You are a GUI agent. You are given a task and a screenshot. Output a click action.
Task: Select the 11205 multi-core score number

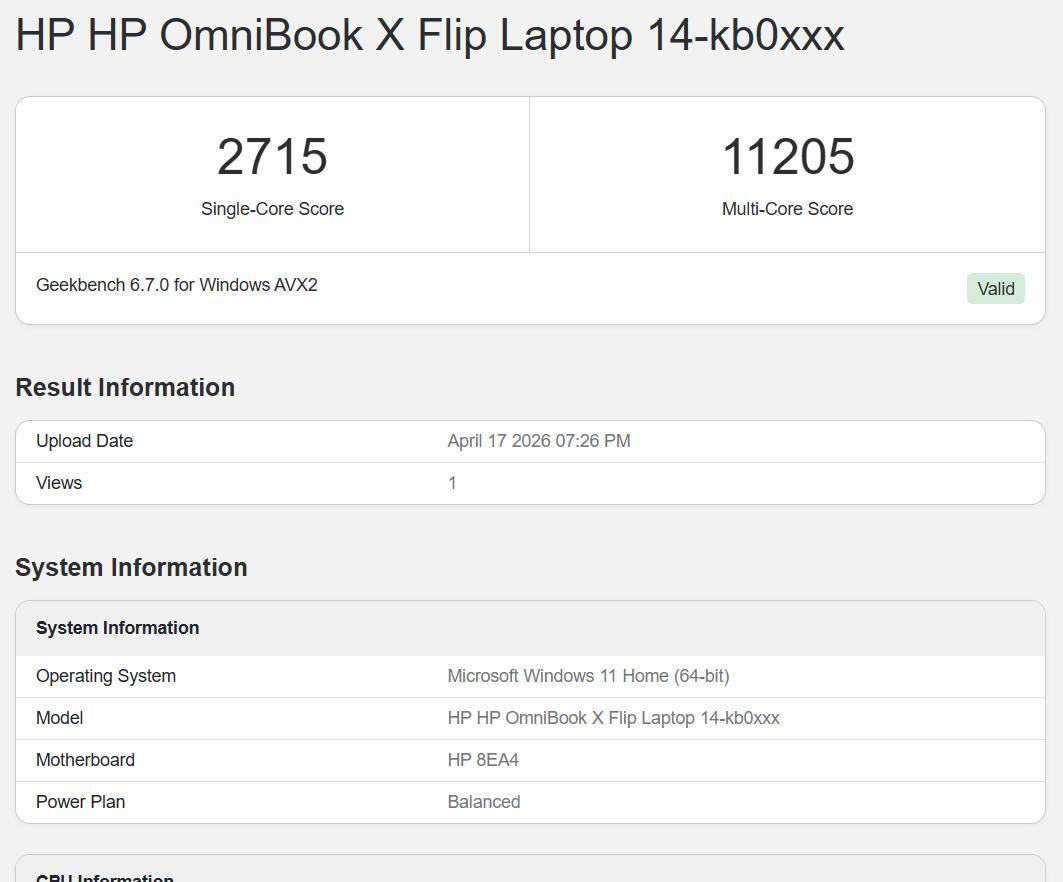[788, 157]
